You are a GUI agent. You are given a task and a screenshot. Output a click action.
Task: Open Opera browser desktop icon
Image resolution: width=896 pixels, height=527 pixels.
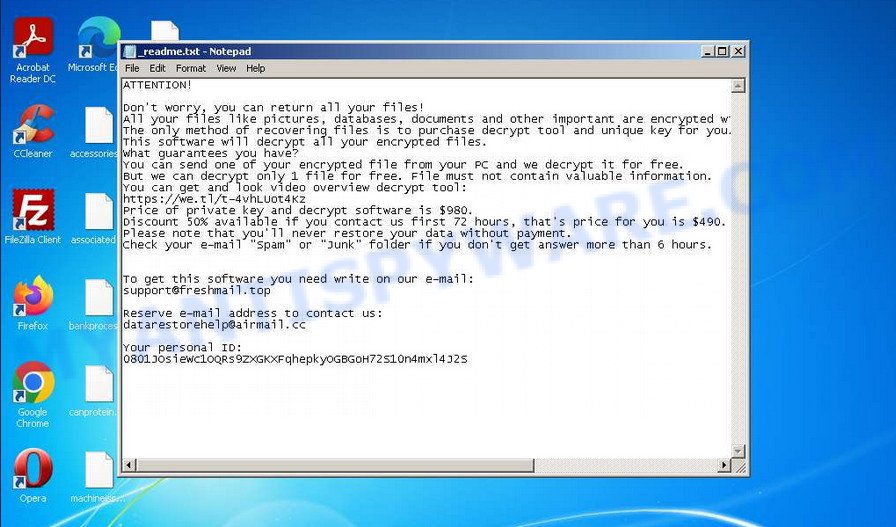click(33, 476)
